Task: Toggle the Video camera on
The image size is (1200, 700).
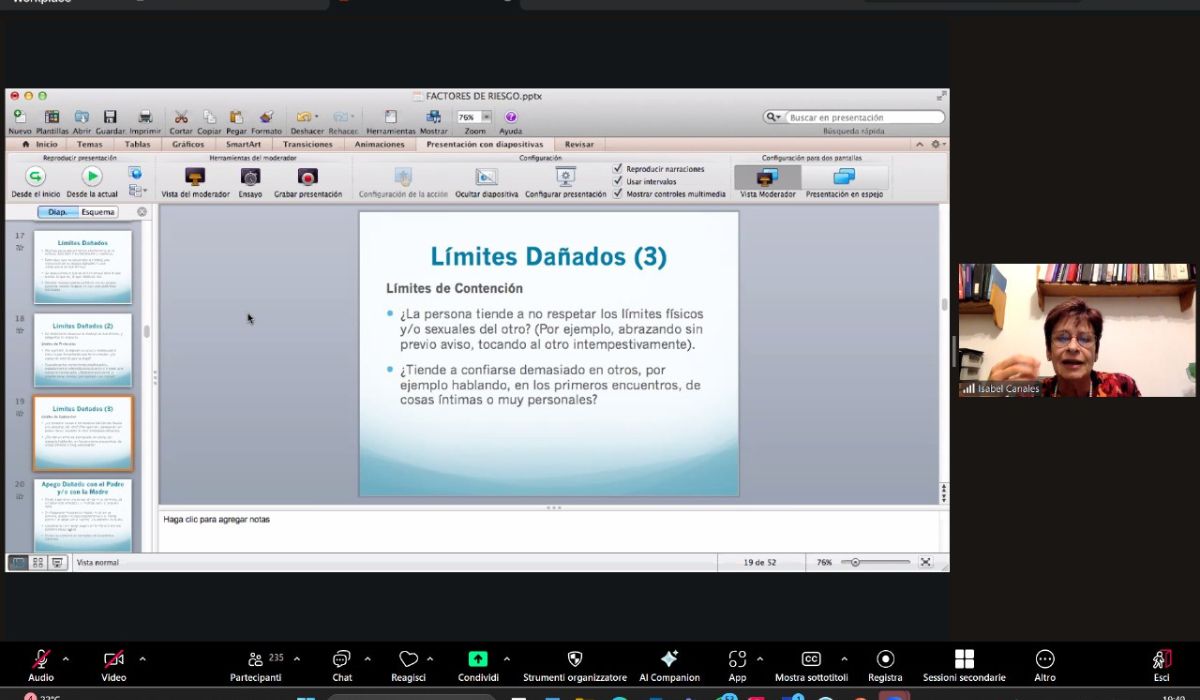Action: (x=114, y=659)
